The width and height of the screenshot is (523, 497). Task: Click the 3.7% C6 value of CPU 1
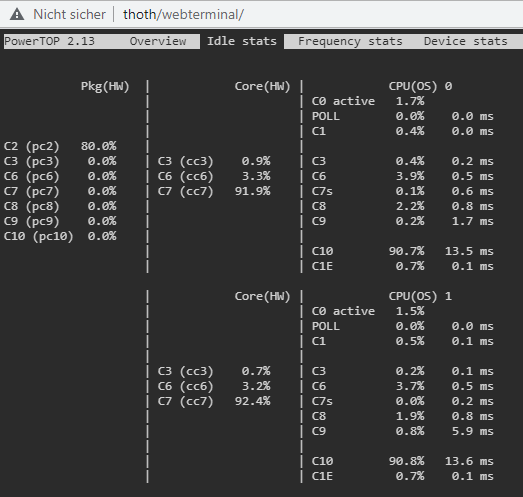pos(410,386)
